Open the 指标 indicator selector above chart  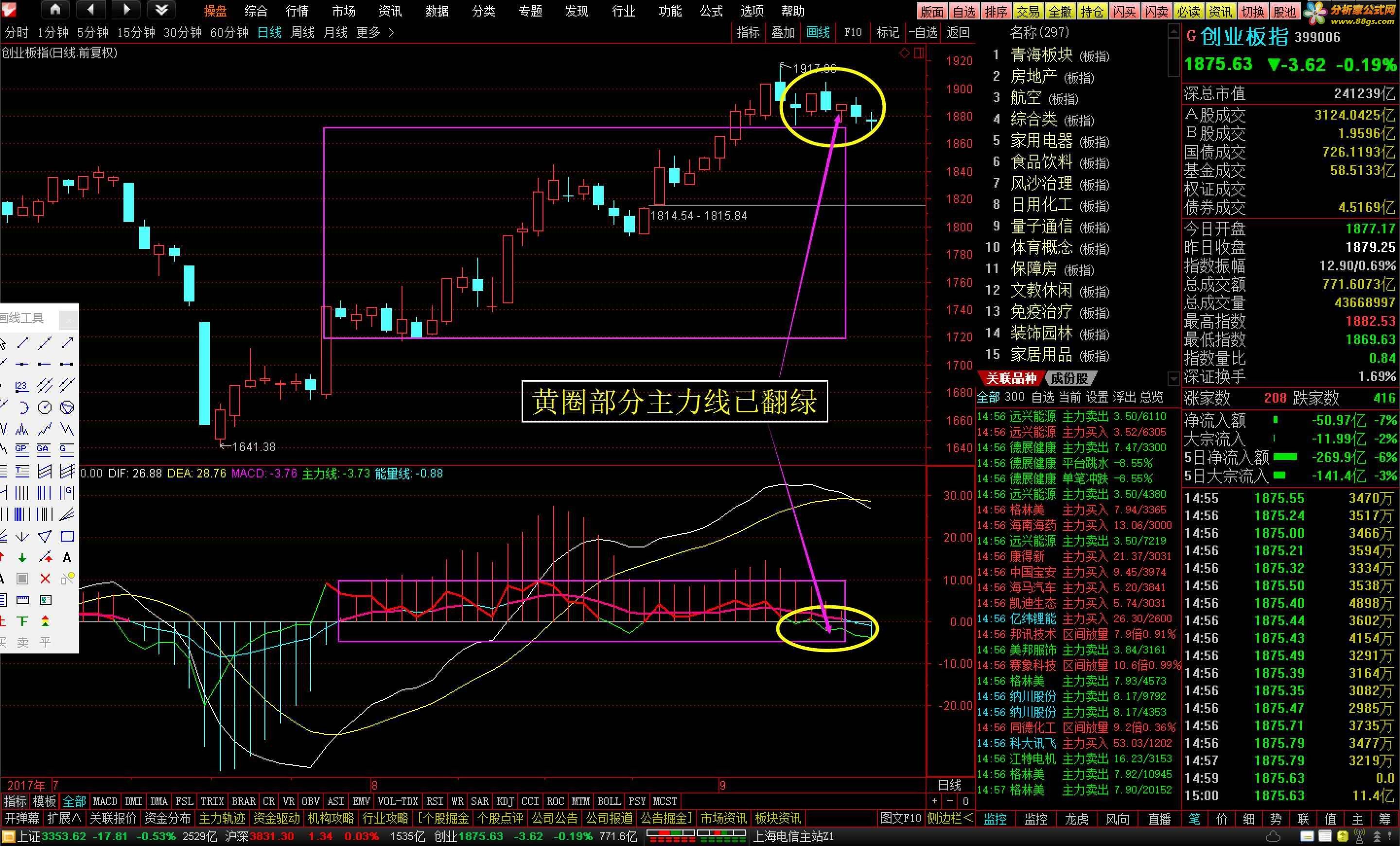(748, 33)
